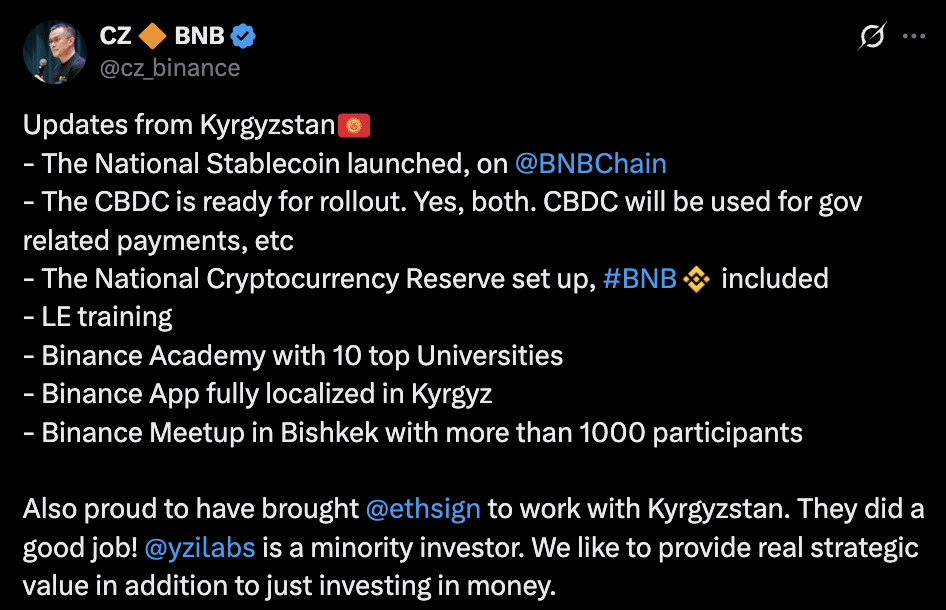Go to the @ethsign profile mention
Viewport: 946px width, 610px height.
point(423,508)
